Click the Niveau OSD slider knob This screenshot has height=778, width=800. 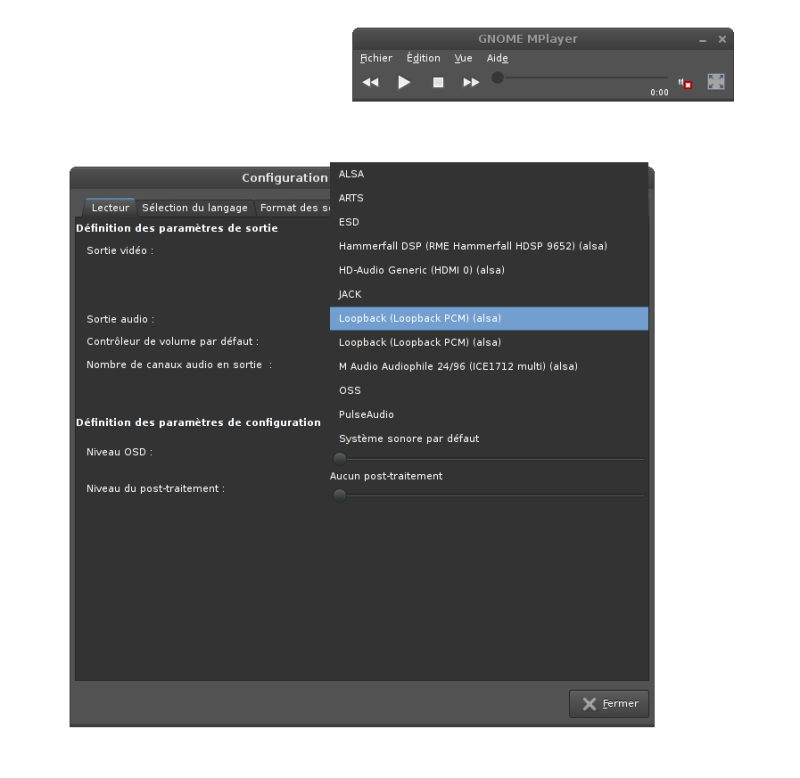tap(339, 459)
